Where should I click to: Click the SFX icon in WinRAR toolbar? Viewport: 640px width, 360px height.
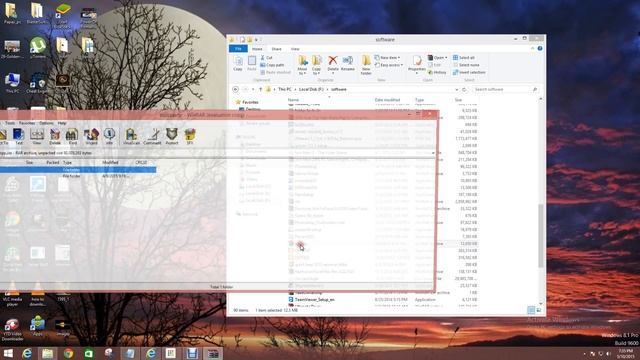point(190,136)
